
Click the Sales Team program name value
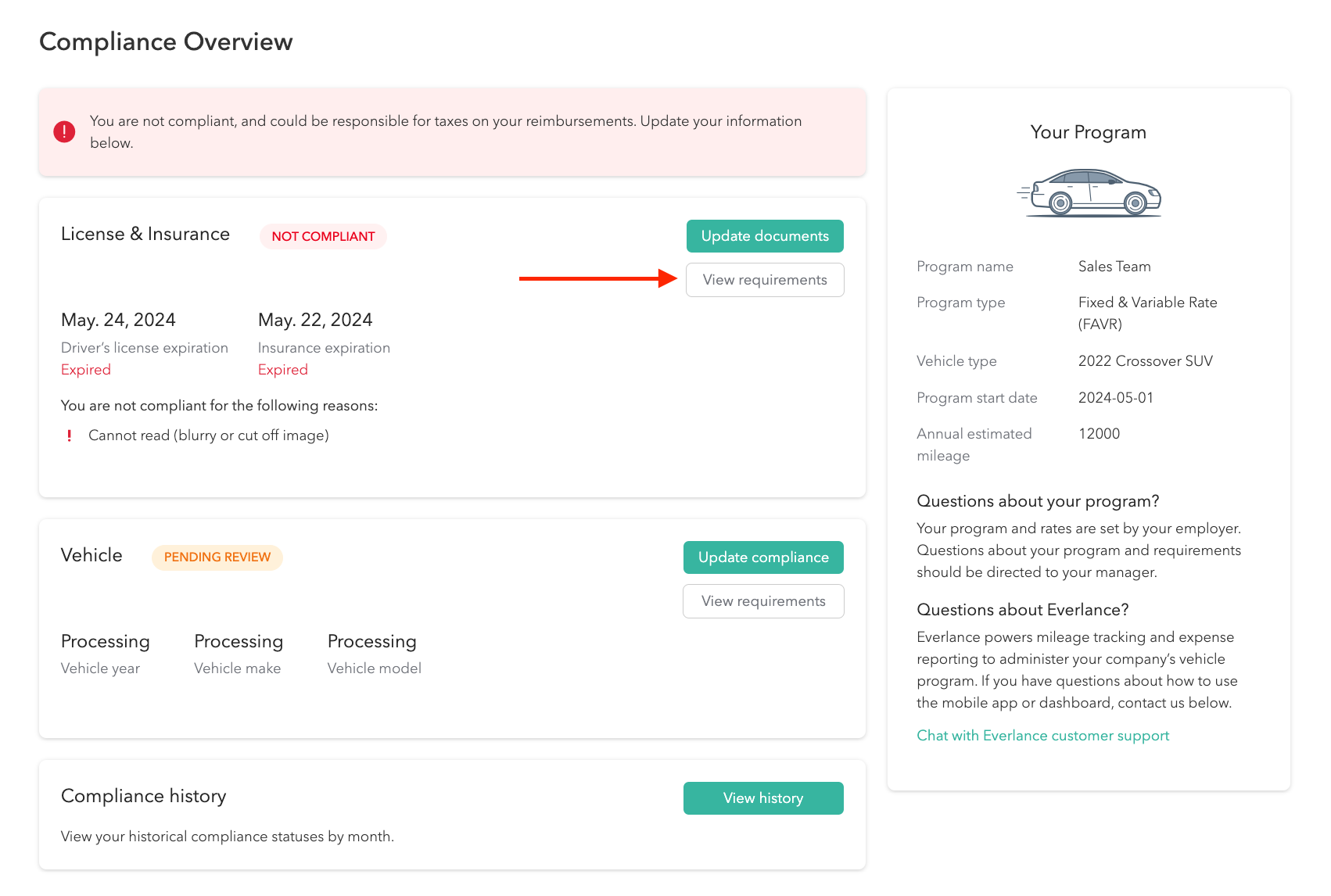pyautogui.click(x=1114, y=267)
